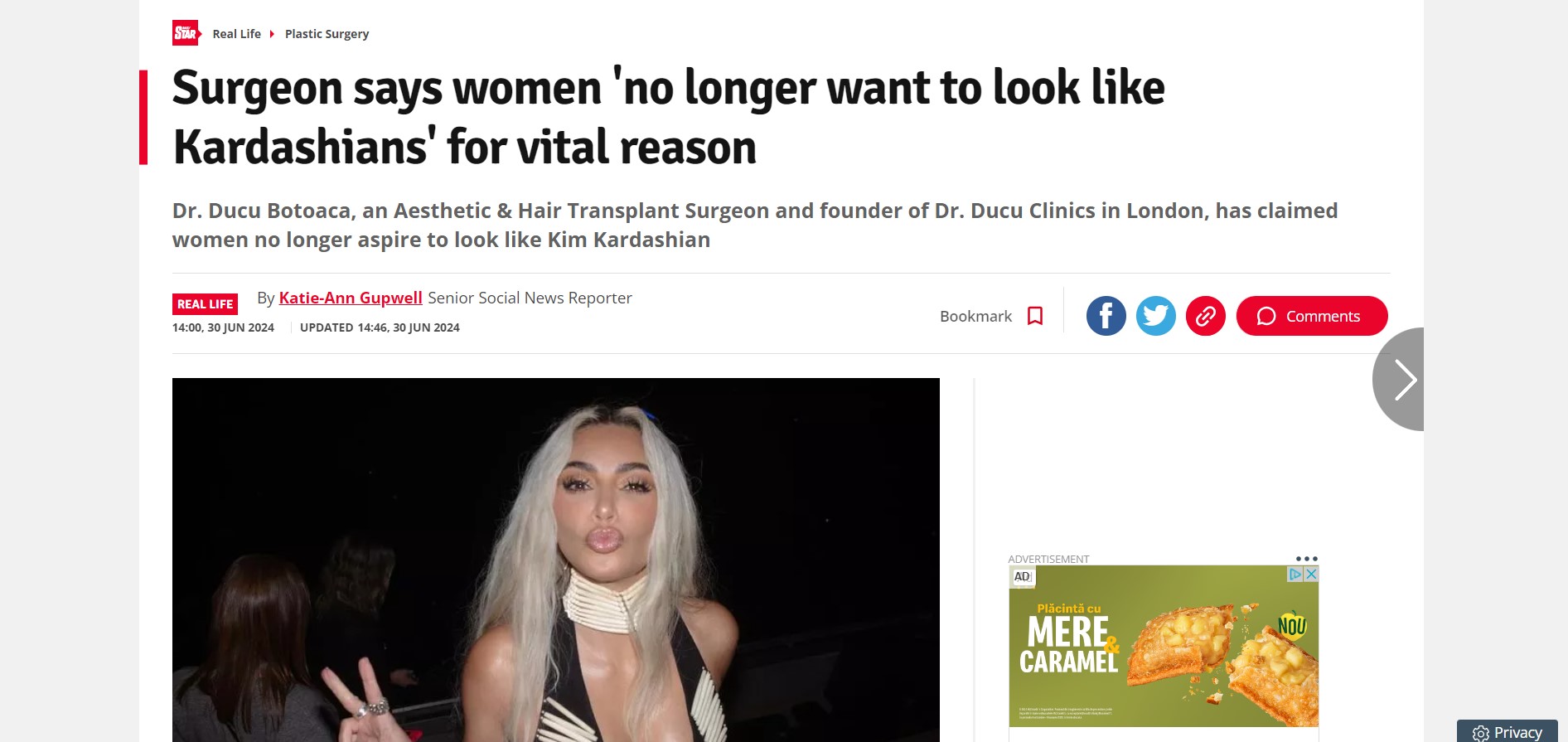Share article on Twitter
The width and height of the screenshot is (1568, 742).
tap(1155, 316)
